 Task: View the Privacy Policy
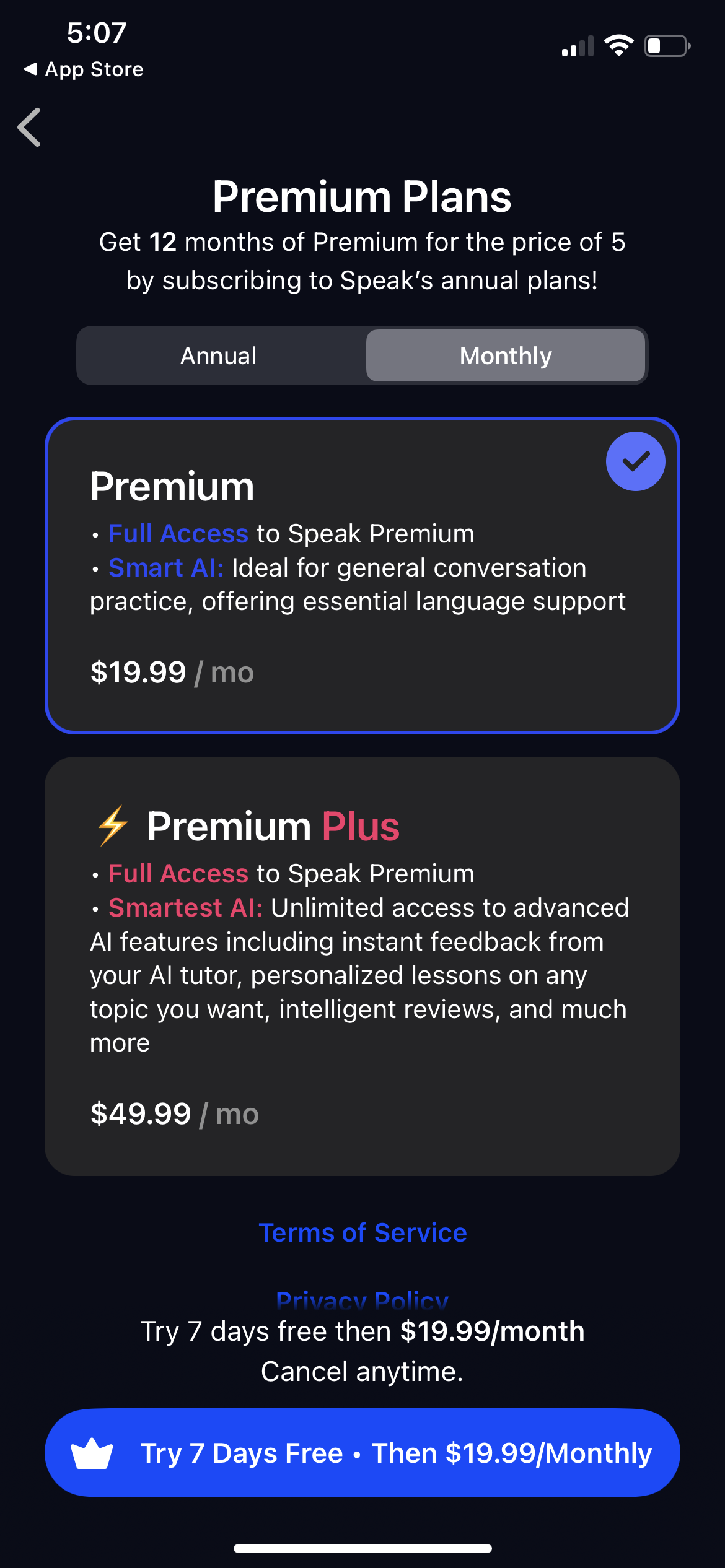(362, 1299)
